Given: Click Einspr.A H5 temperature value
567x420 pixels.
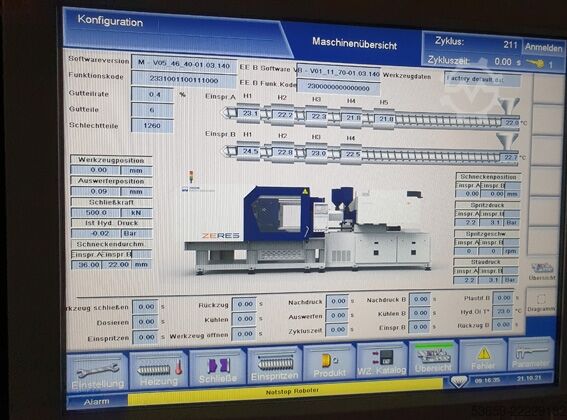Looking at the screenshot, I should [x=385, y=119].
